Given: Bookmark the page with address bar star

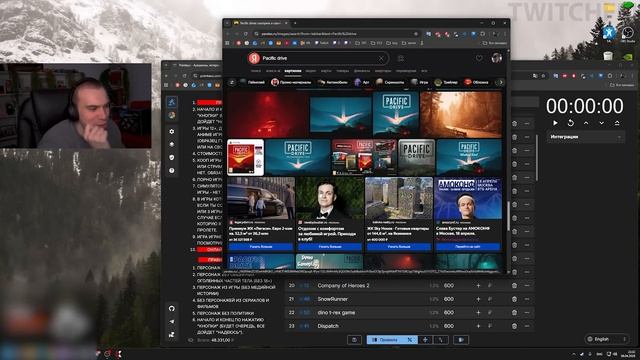Looking at the screenshot, I should pyautogui.click(x=416, y=34).
